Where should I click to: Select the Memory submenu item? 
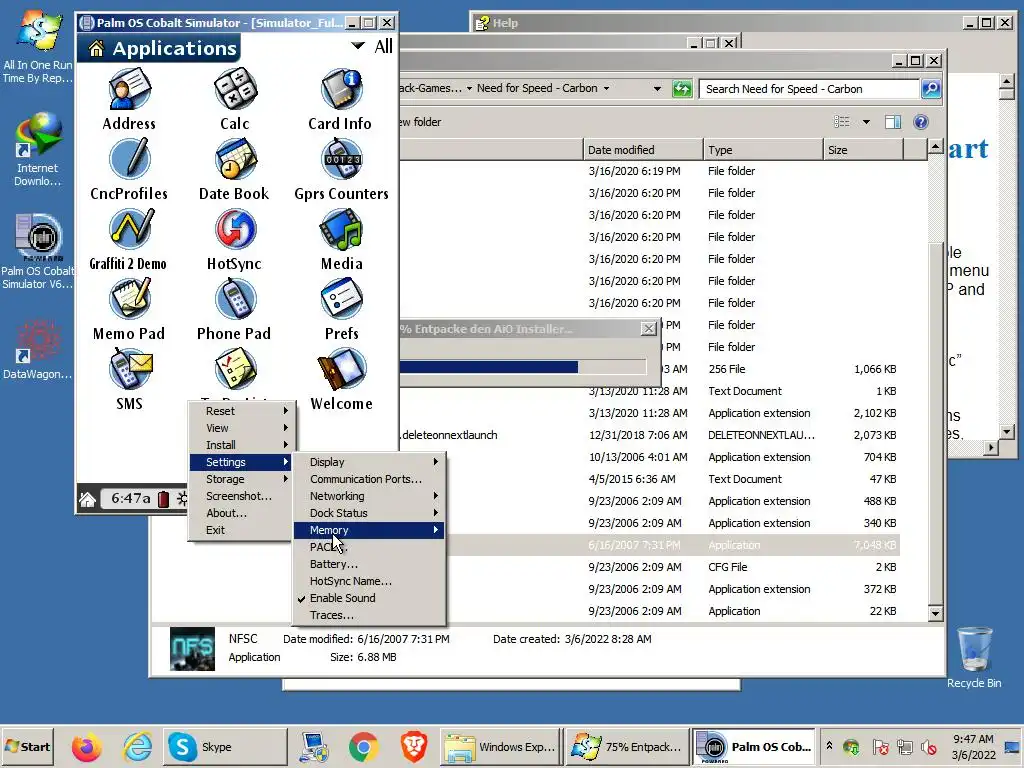tap(369, 530)
